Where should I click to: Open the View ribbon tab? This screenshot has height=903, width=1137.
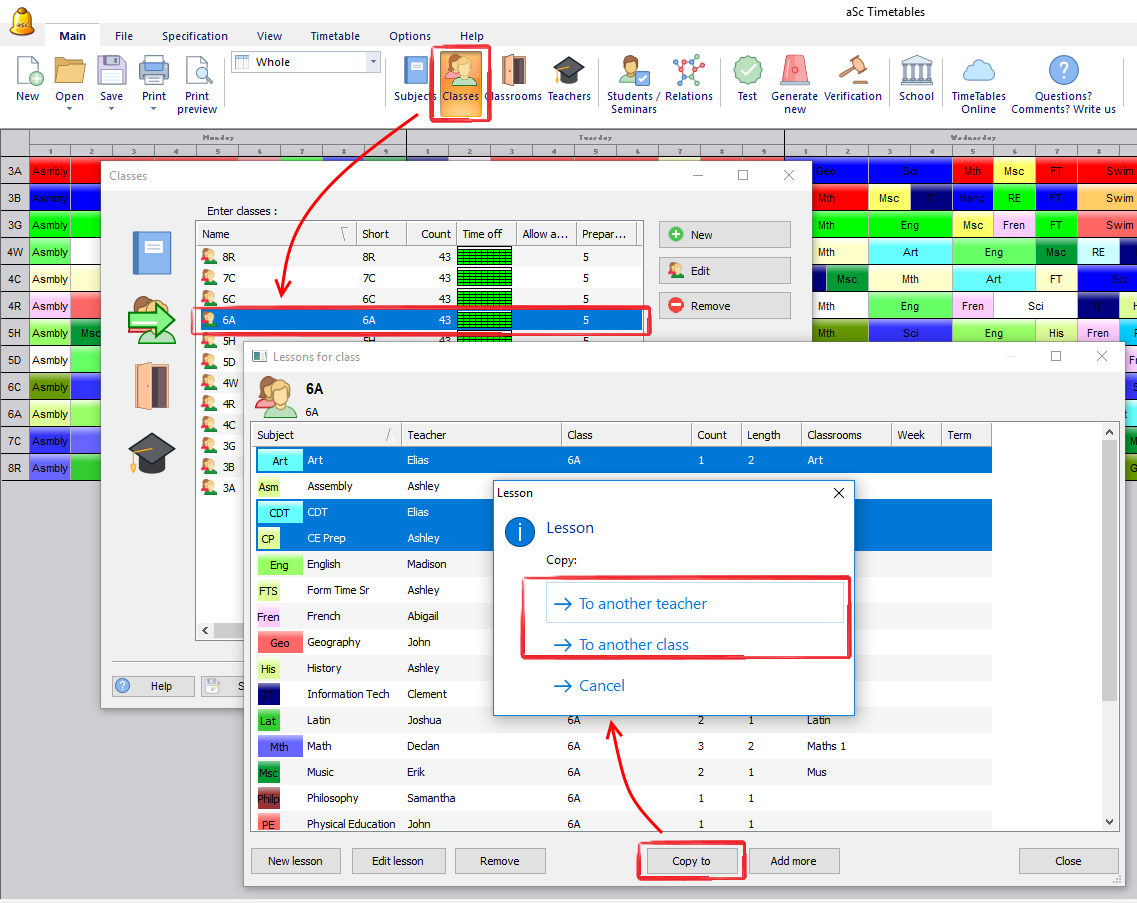(269, 36)
